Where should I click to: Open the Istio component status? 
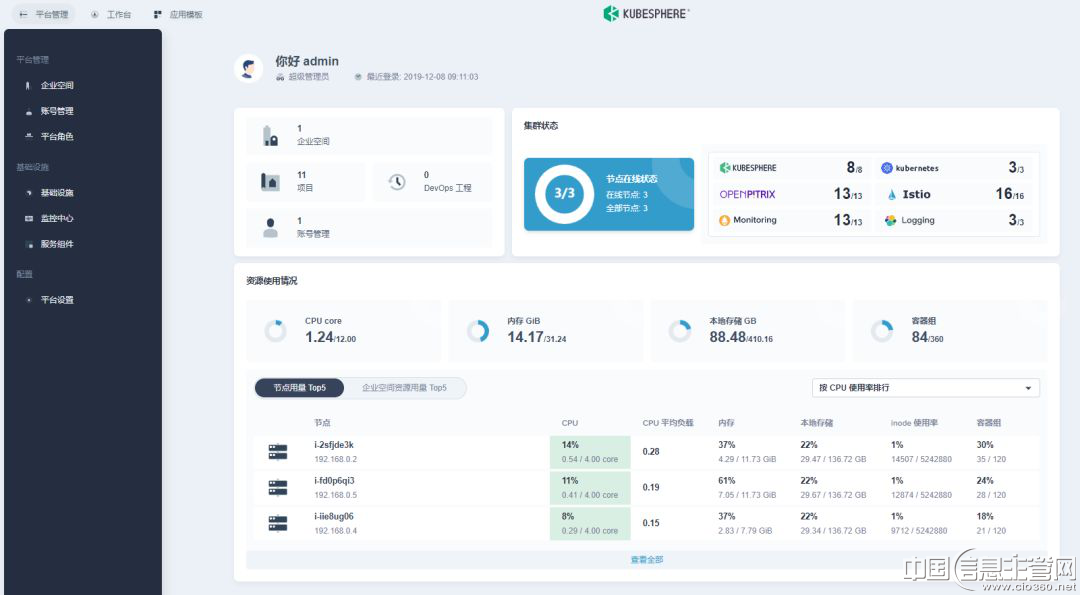point(953,194)
